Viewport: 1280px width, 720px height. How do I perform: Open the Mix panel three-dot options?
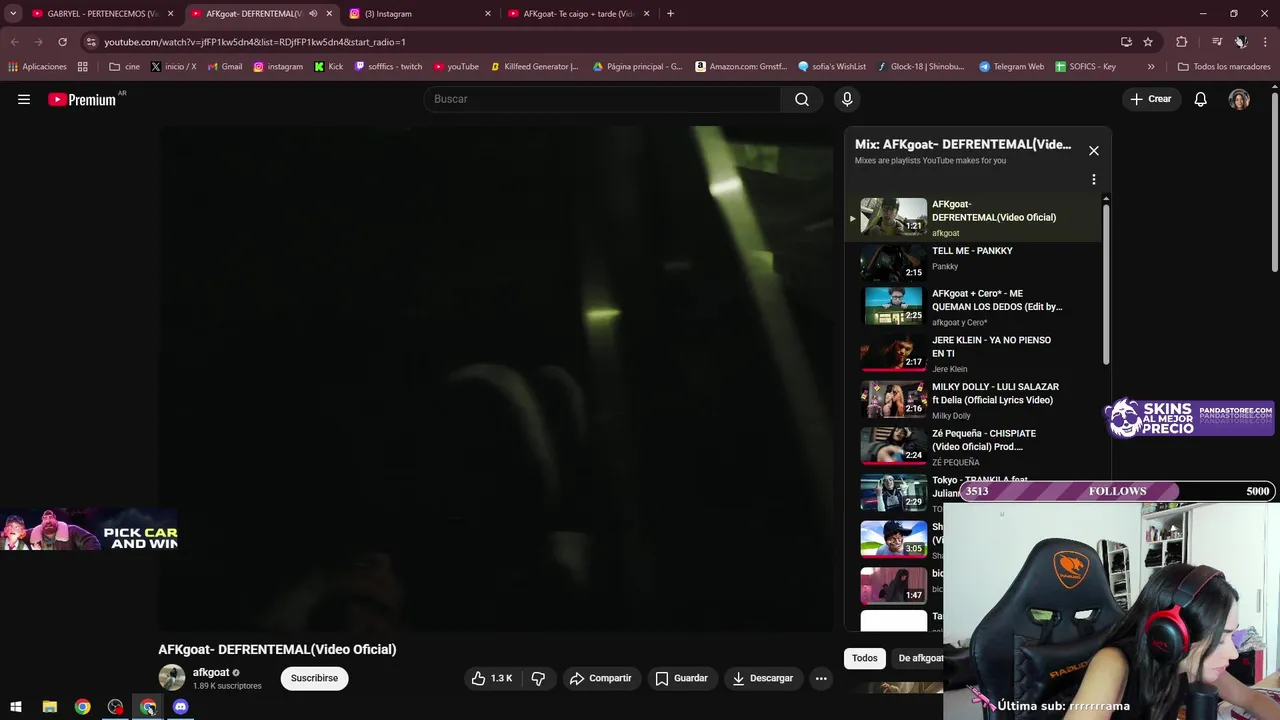tap(1094, 180)
